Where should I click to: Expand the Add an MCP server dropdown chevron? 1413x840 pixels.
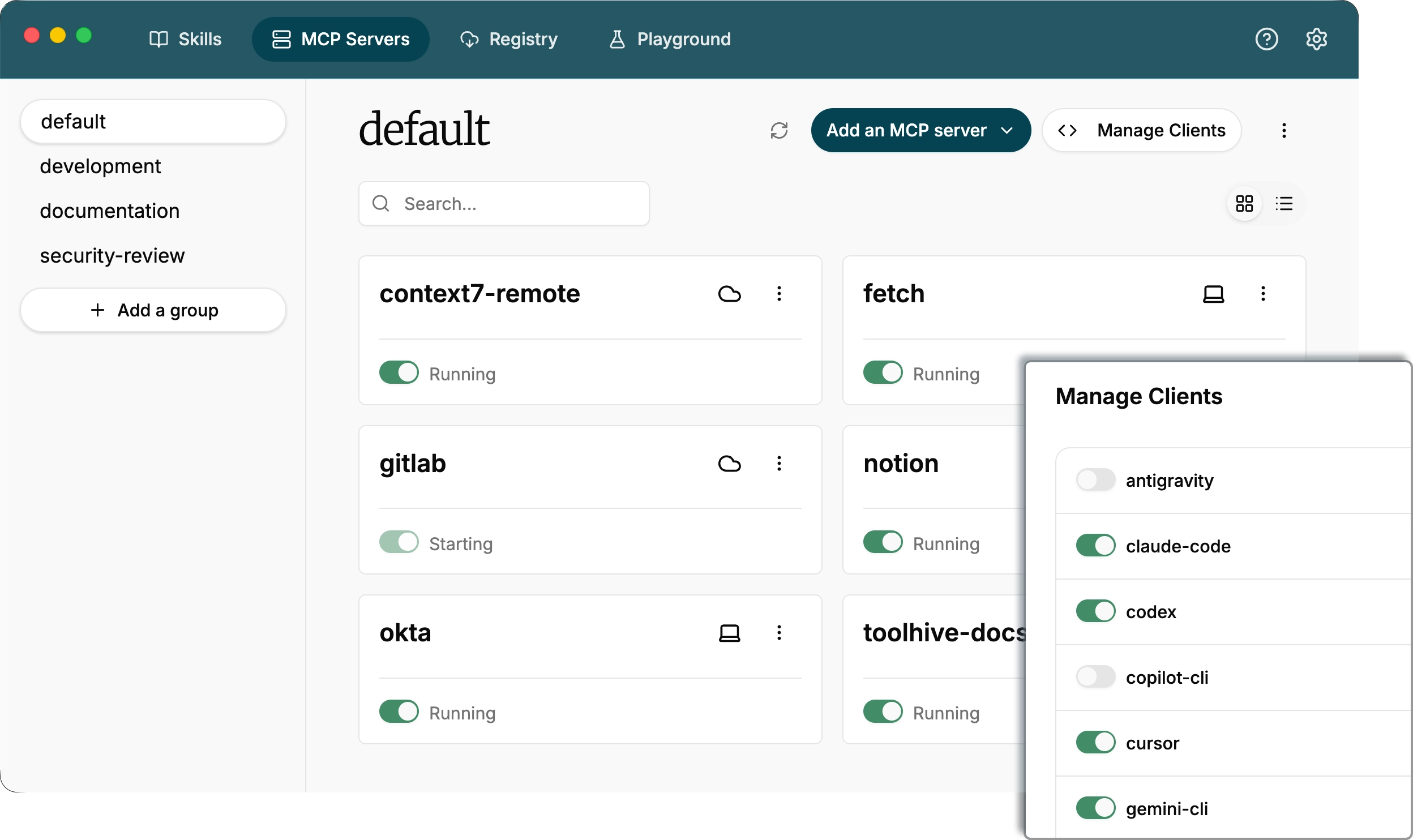click(1007, 131)
